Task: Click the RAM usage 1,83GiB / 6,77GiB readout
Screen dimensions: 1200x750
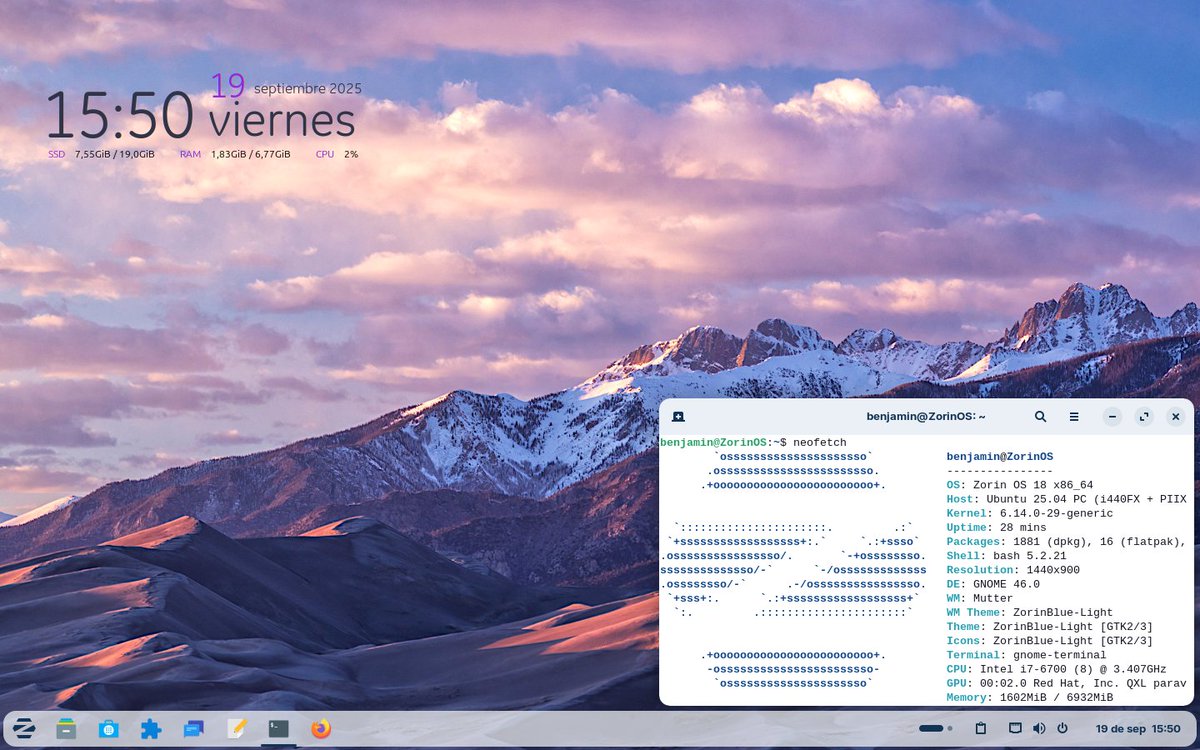Action: (250, 154)
